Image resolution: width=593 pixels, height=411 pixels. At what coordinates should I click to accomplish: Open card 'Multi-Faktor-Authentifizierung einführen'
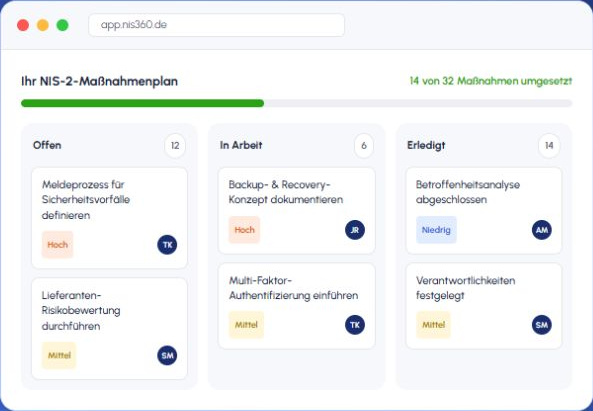(297, 306)
